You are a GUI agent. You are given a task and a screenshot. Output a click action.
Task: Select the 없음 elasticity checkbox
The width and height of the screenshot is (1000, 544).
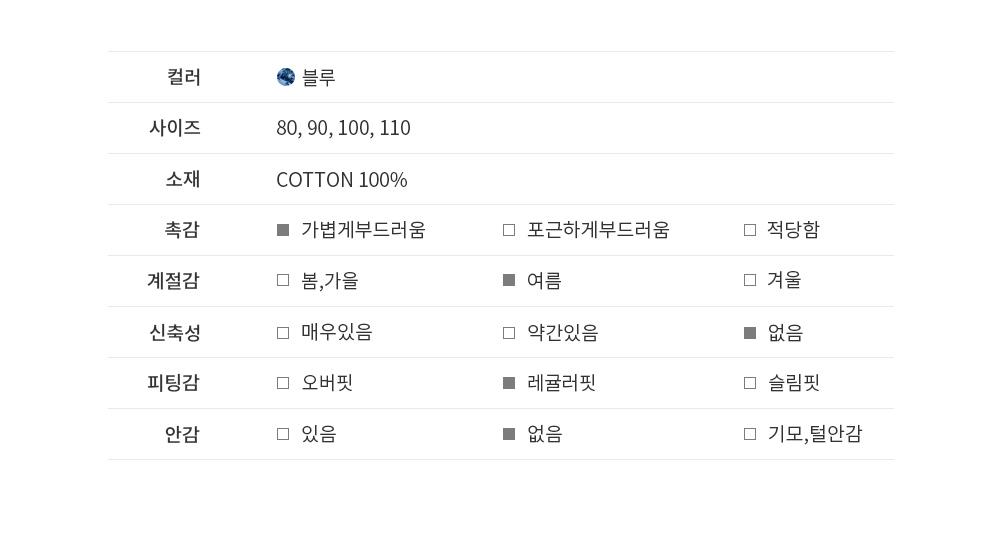coord(750,333)
